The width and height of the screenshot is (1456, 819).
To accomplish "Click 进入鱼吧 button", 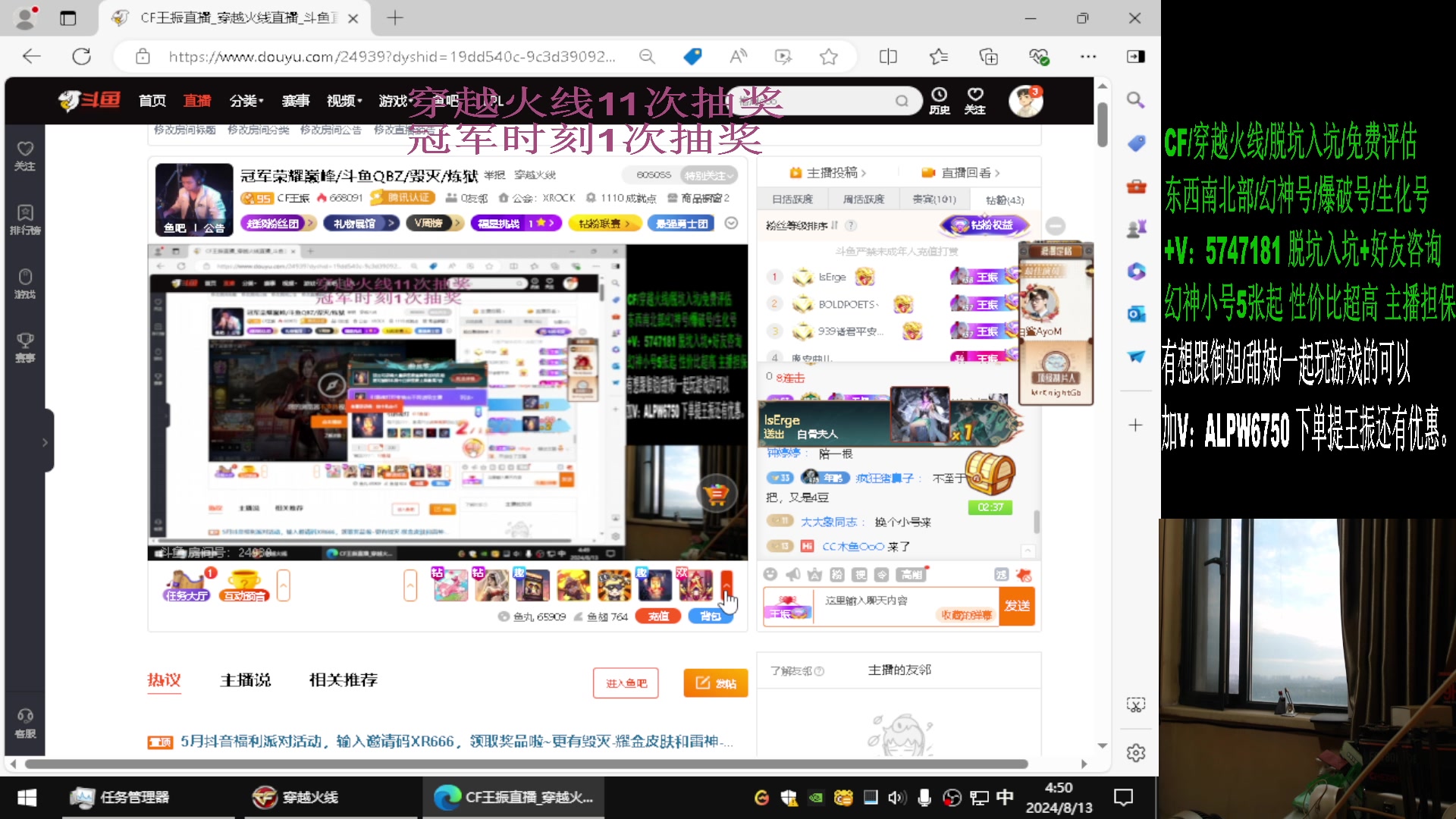I will (x=626, y=683).
